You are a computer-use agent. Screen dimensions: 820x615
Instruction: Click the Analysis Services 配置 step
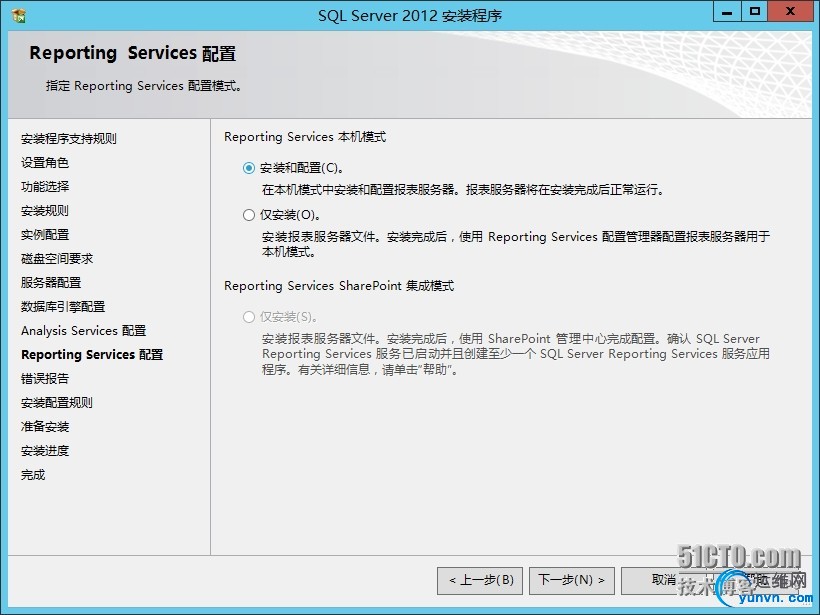pos(84,331)
